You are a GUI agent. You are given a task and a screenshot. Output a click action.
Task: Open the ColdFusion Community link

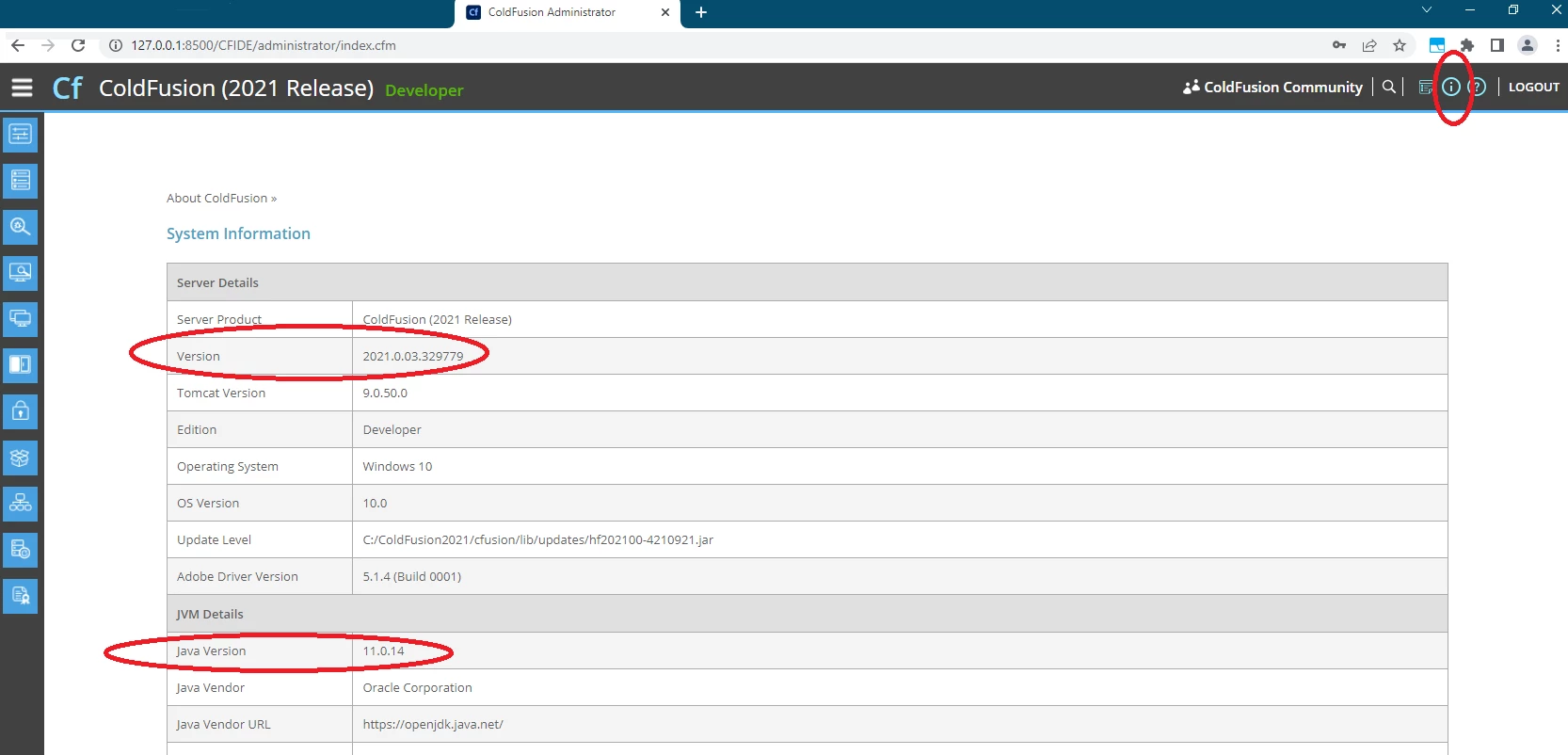1272,87
